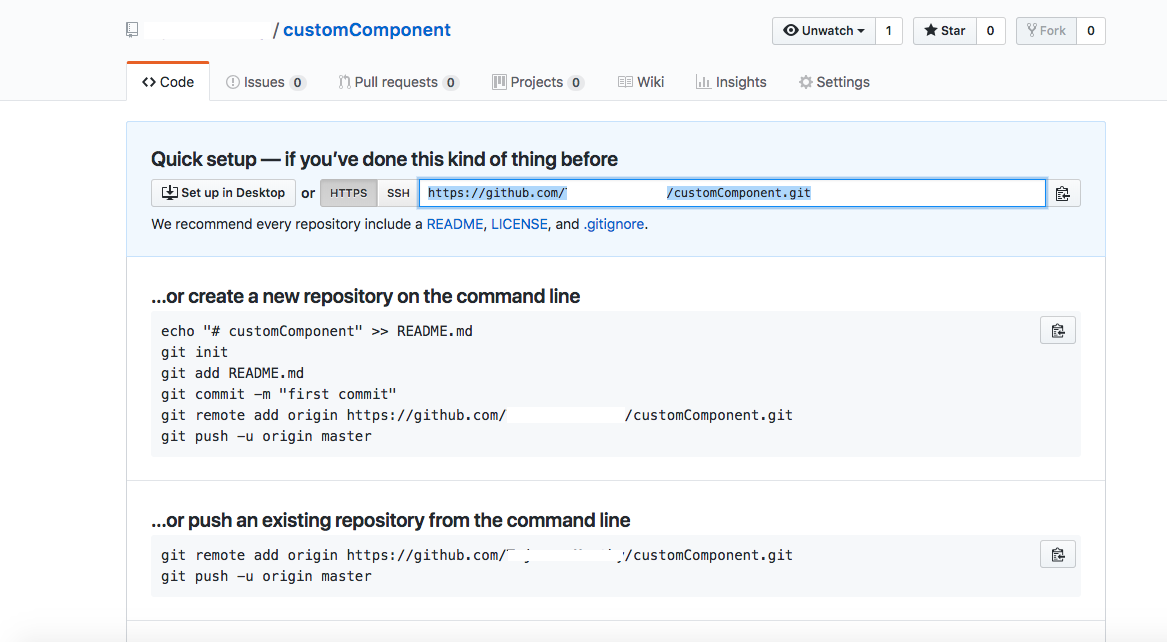
Task: Follow the .gitignore link
Action: coord(614,224)
